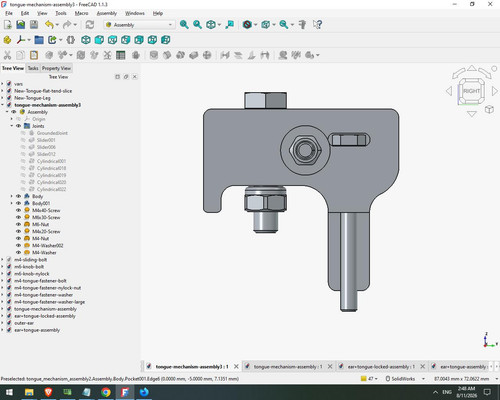
Task: Open the Assembly menu
Action: (107, 13)
